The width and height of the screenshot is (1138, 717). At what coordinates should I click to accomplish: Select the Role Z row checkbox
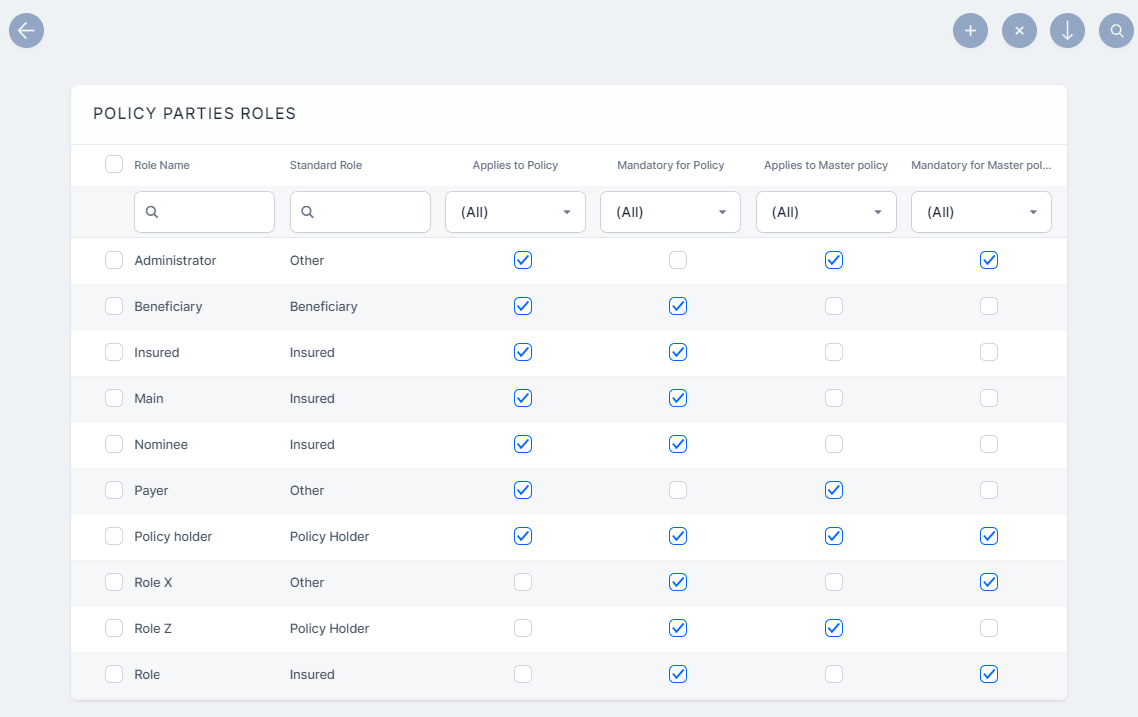pyautogui.click(x=114, y=628)
